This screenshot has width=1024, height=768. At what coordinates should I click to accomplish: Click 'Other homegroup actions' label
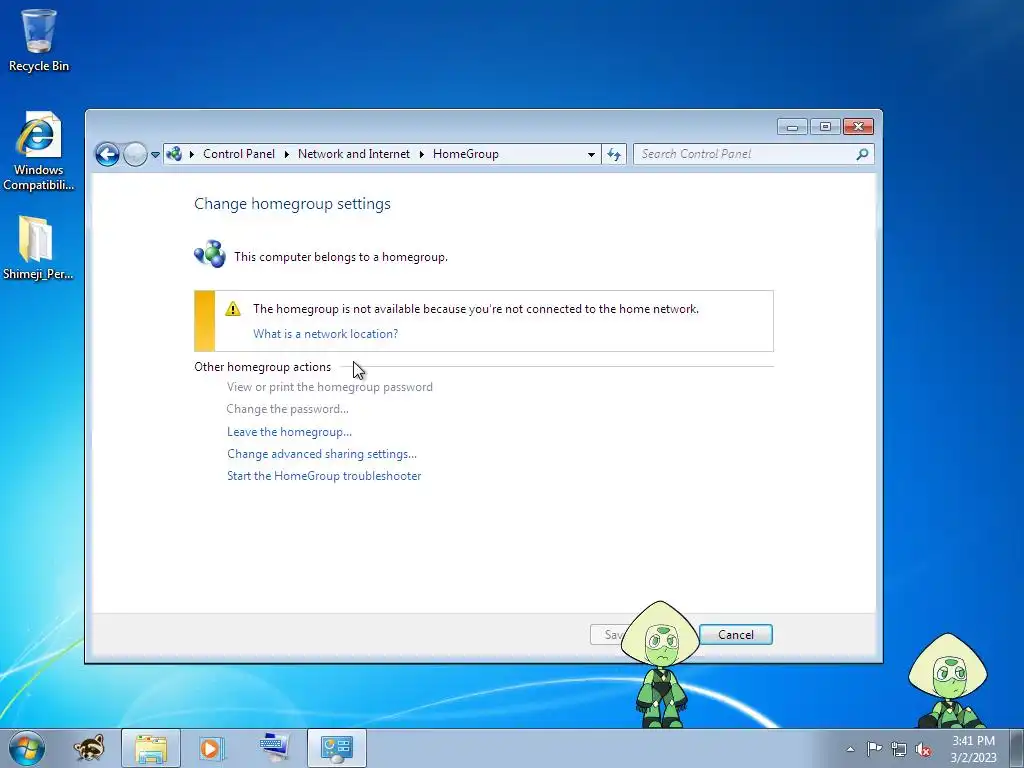coord(263,367)
